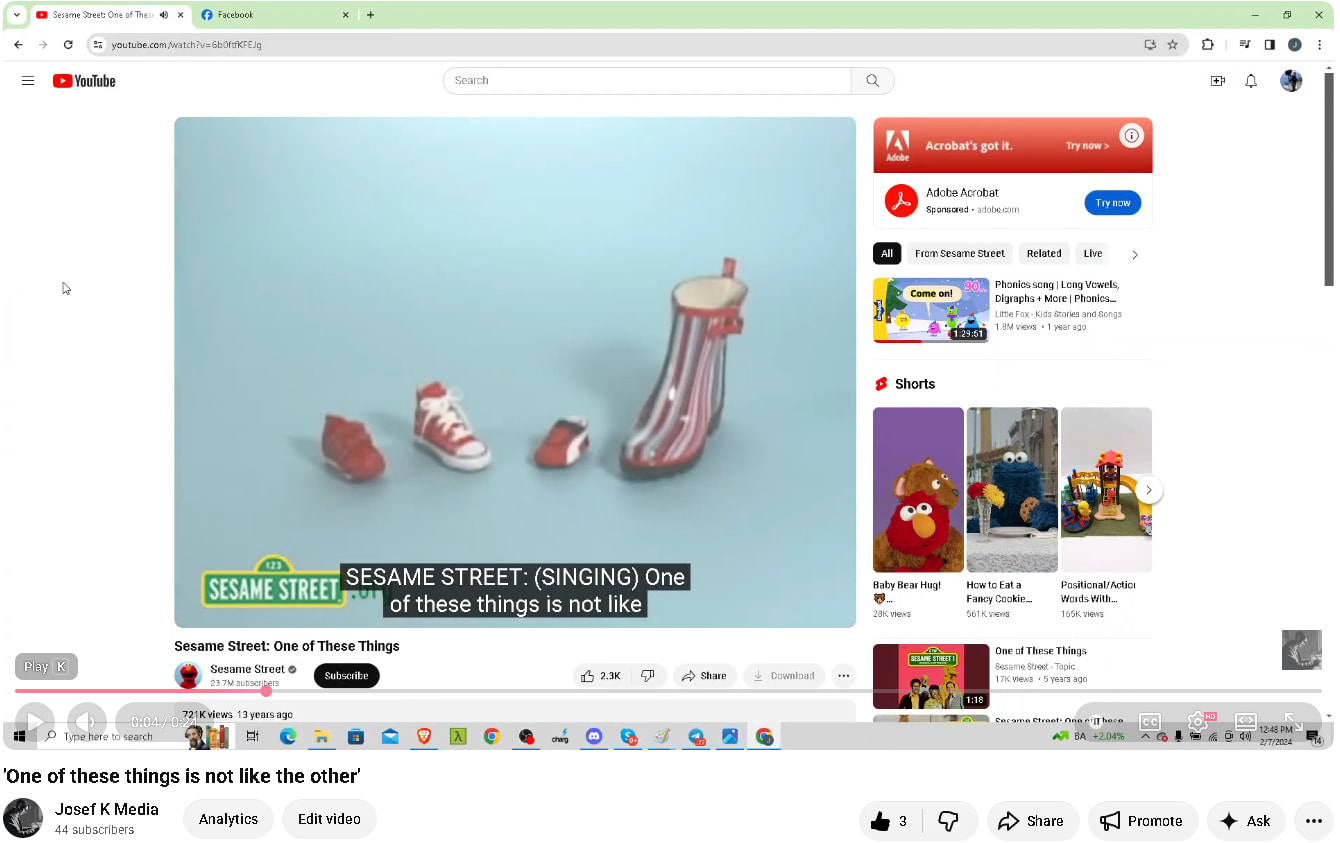This screenshot has width=1340, height=843.
Task: Toggle closed captions on the player
Action: (1150, 721)
